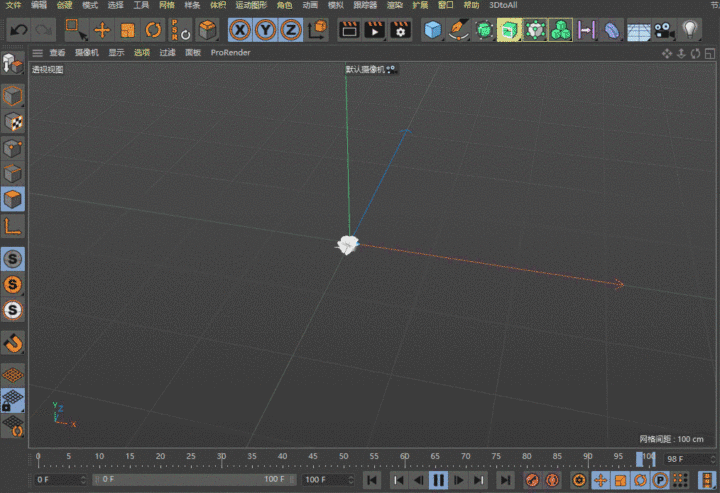720x493 pixels.
Task: Switch to polygons mode
Action: click(x=12, y=199)
